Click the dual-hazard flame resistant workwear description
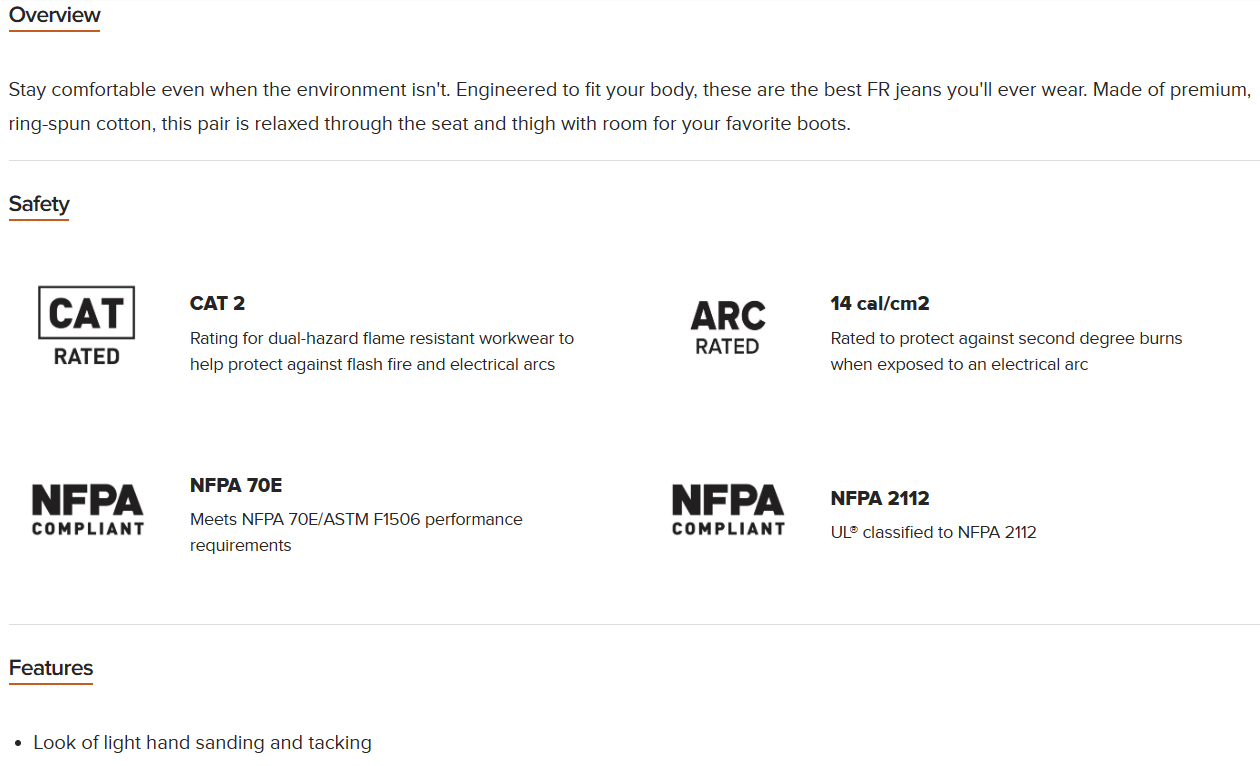The width and height of the screenshot is (1260, 766). [x=382, y=351]
